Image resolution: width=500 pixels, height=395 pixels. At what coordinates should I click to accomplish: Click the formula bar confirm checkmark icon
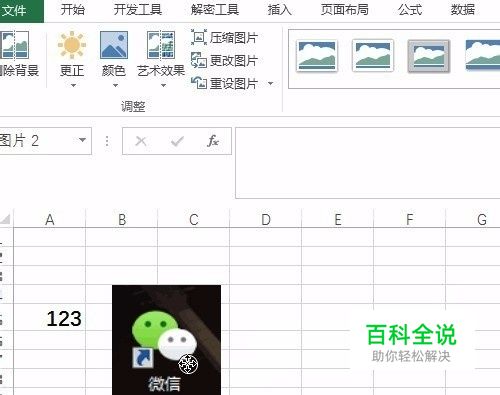(177, 141)
